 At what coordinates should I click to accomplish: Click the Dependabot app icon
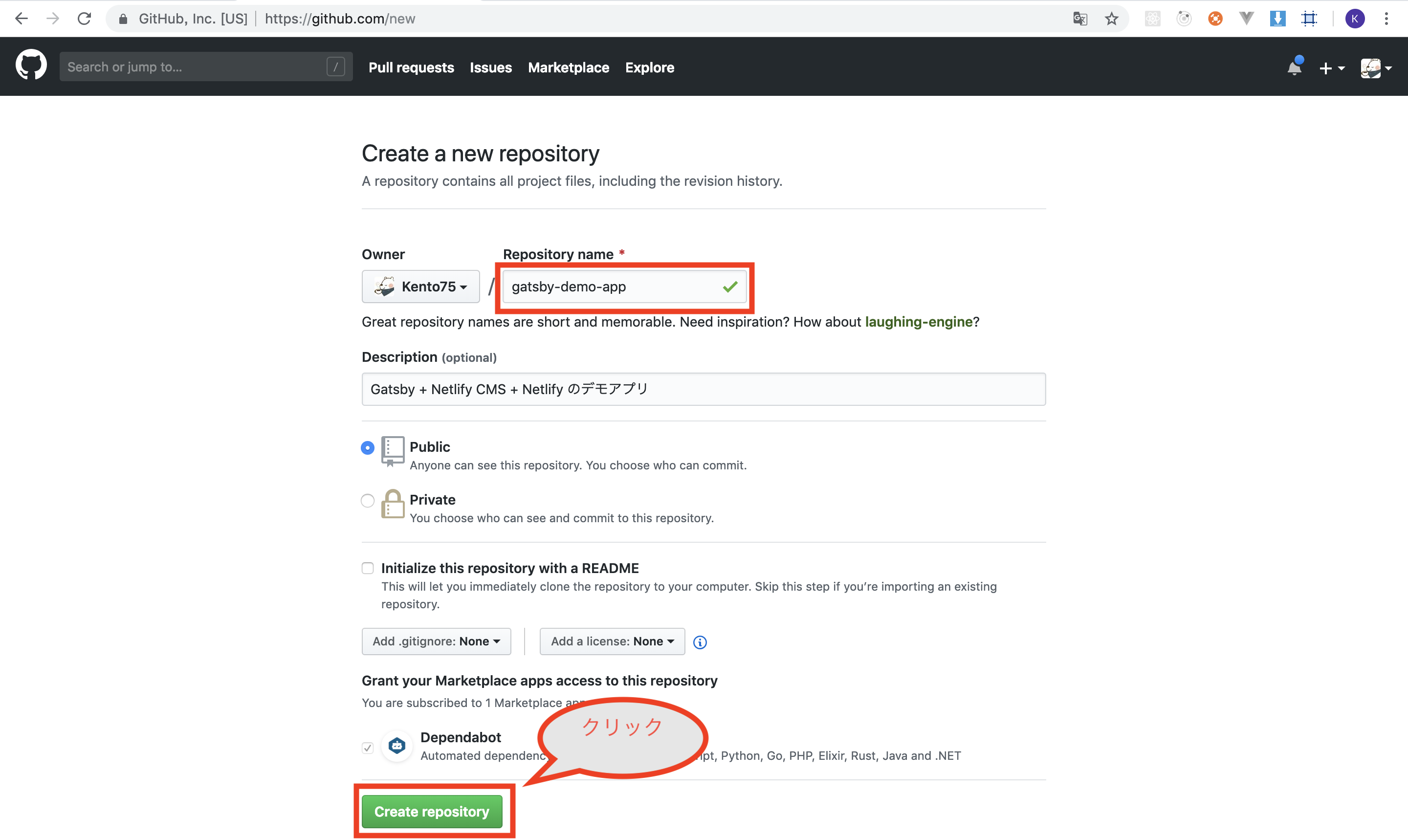point(396,746)
